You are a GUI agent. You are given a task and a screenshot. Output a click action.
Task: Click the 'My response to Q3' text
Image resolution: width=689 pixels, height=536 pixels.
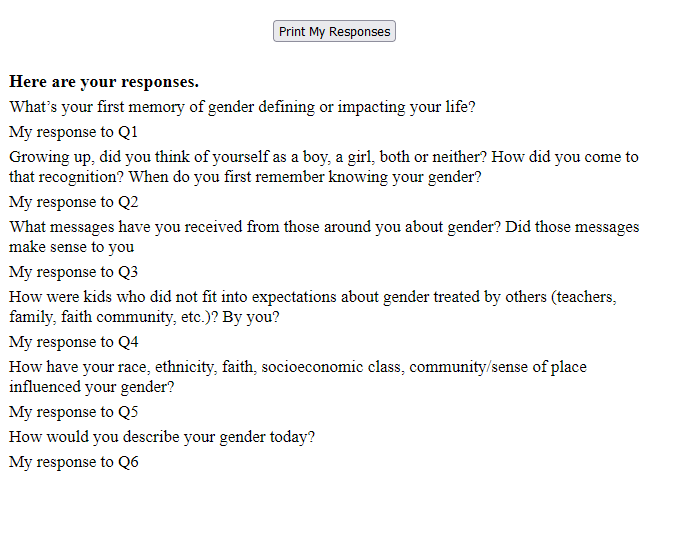click(73, 272)
